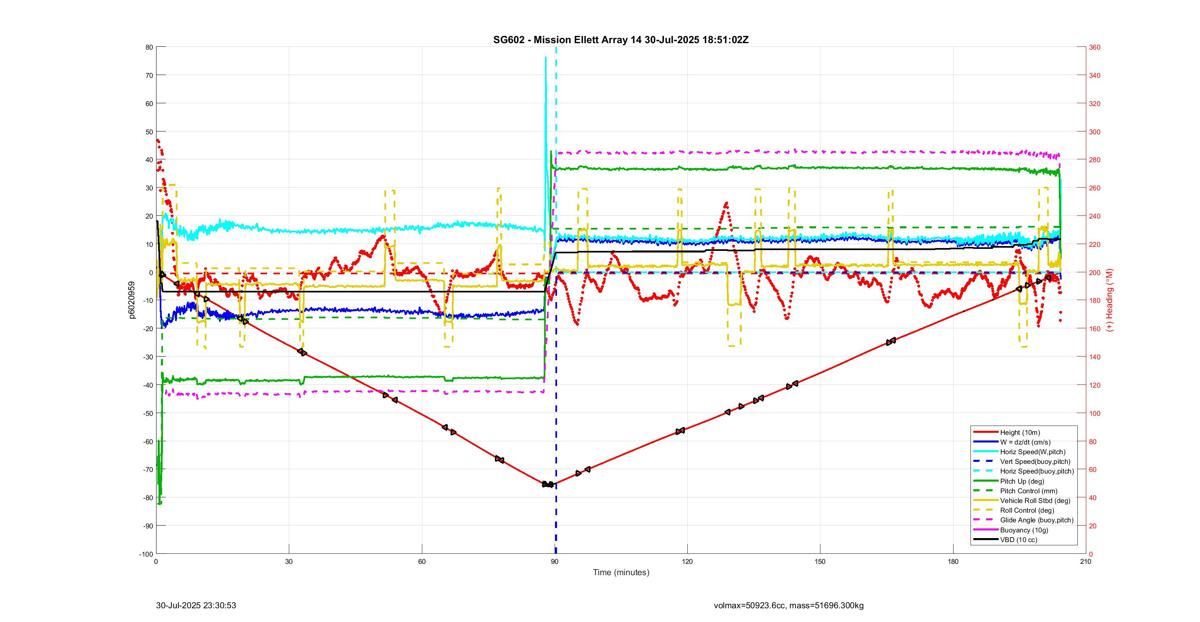
Task: Click tick label '60' on the time axis
Action: (421, 562)
